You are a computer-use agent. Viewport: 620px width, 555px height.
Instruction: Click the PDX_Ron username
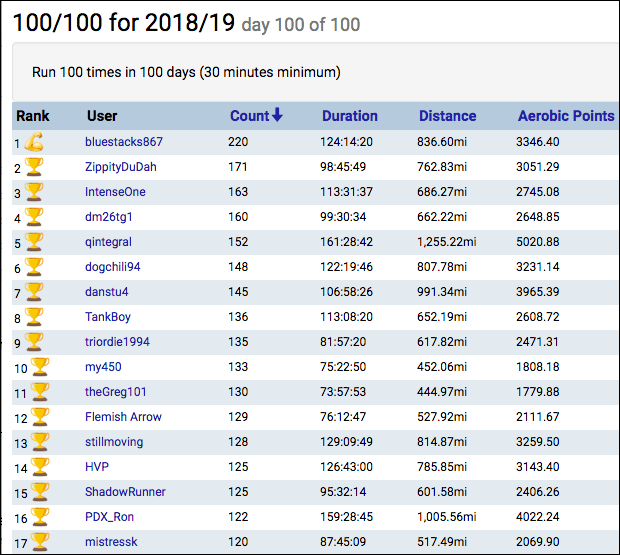[109, 517]
